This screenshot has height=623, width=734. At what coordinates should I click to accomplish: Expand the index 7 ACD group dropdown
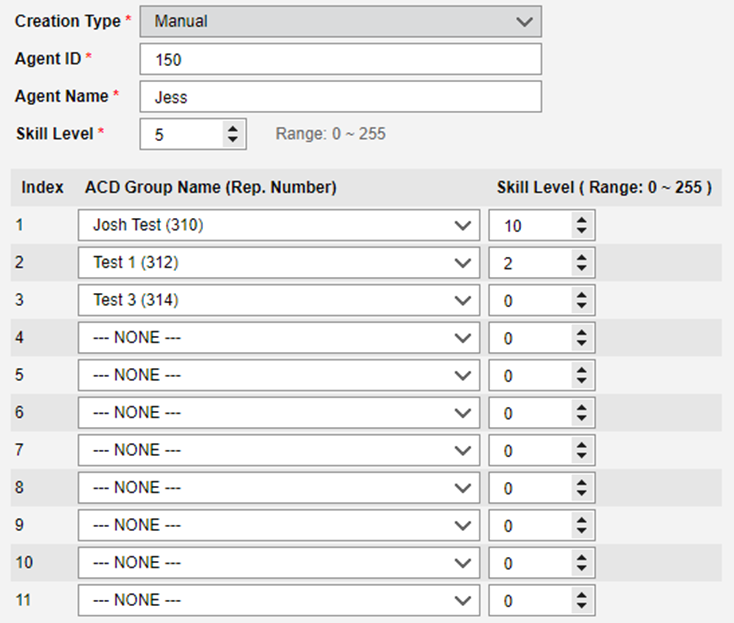coord(278,450)
